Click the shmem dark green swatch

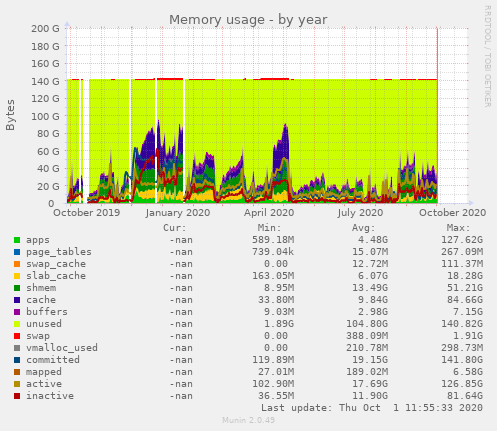17,288
